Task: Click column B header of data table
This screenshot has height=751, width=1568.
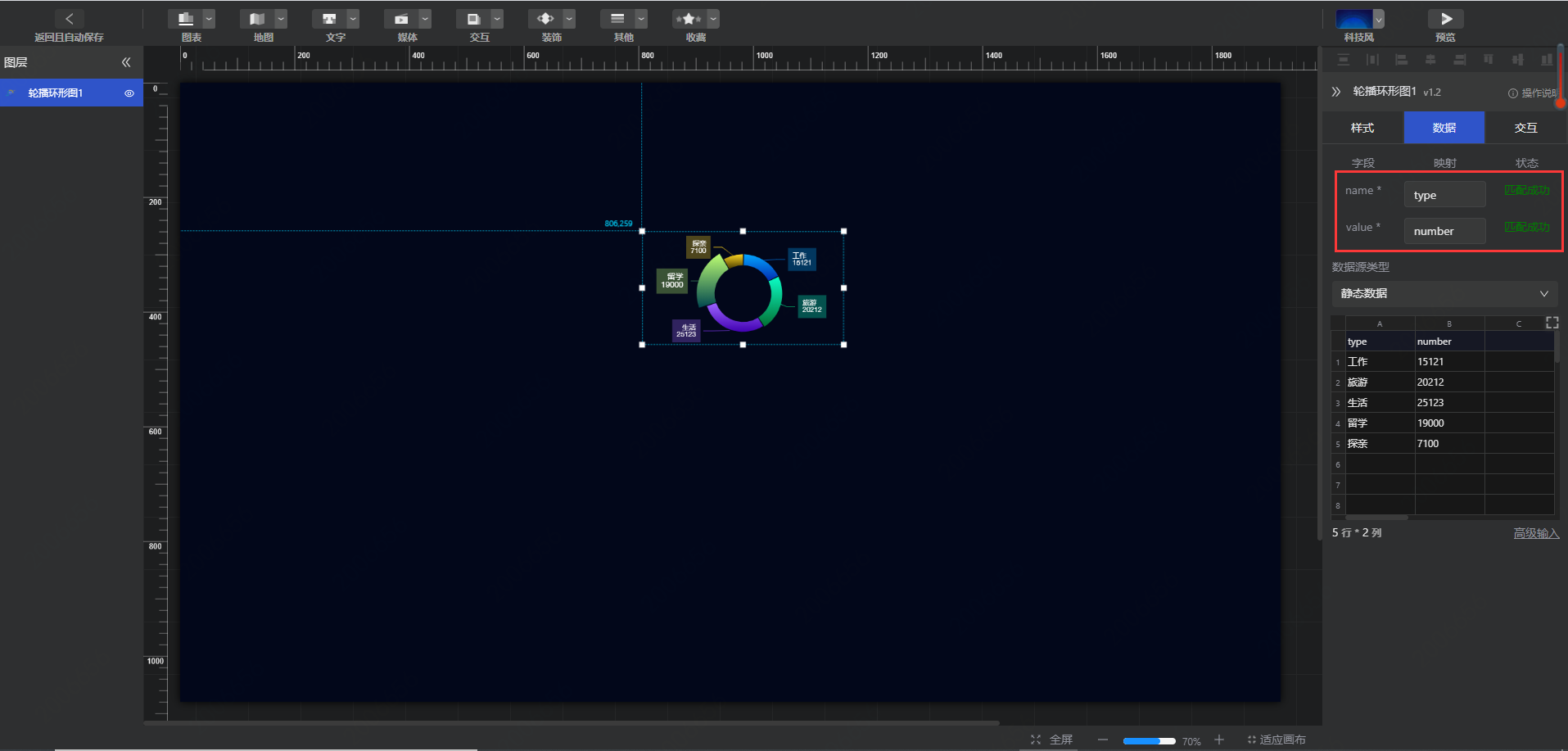Action: click(x=1450, y=323)
